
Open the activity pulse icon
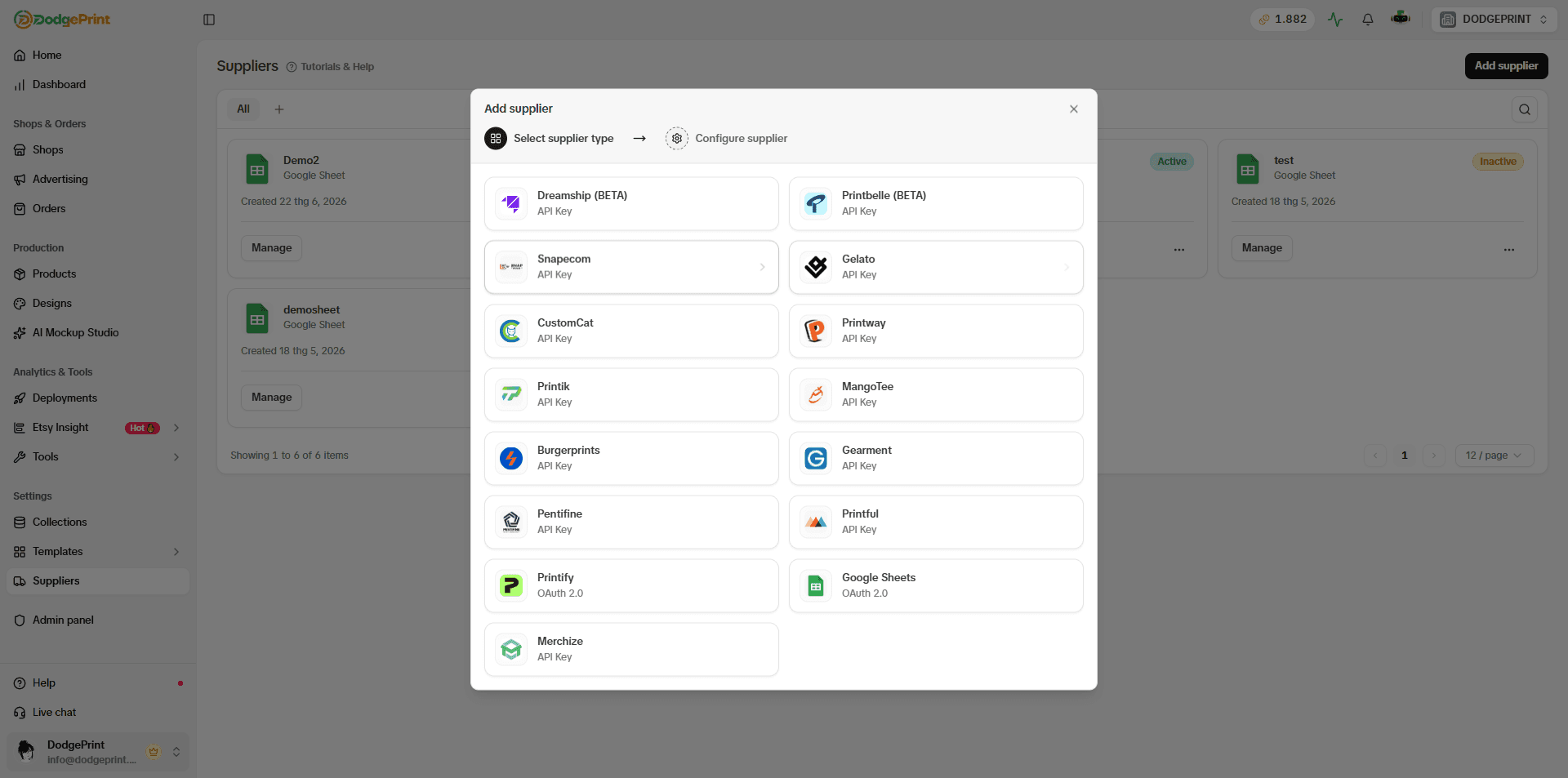(x=1335, y=20)
